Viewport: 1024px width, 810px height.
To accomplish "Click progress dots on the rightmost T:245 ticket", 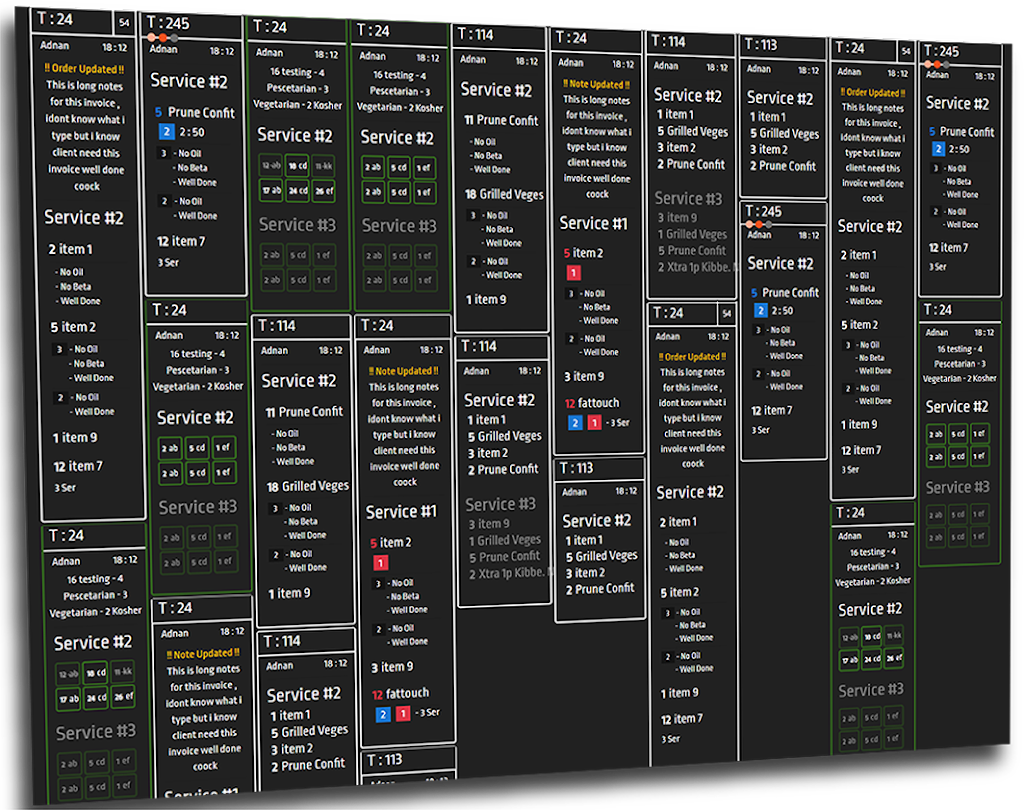I will (x=937, y=64).
